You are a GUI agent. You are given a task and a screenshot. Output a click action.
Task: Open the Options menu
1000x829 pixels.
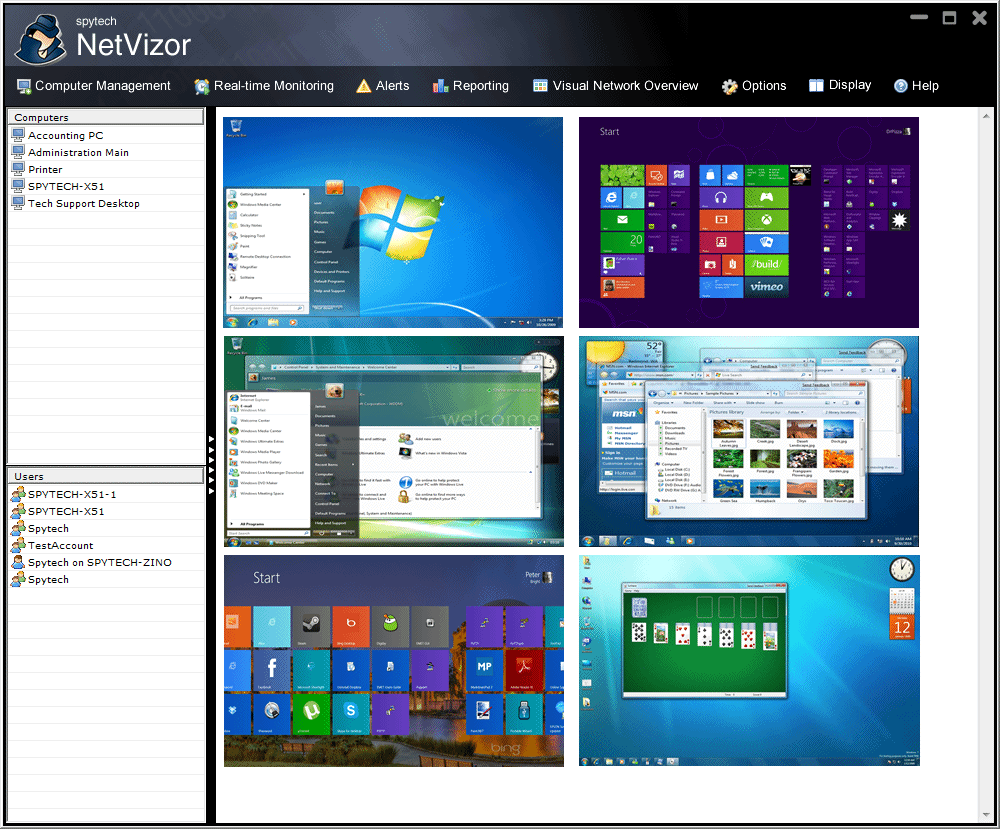[754, 85]
